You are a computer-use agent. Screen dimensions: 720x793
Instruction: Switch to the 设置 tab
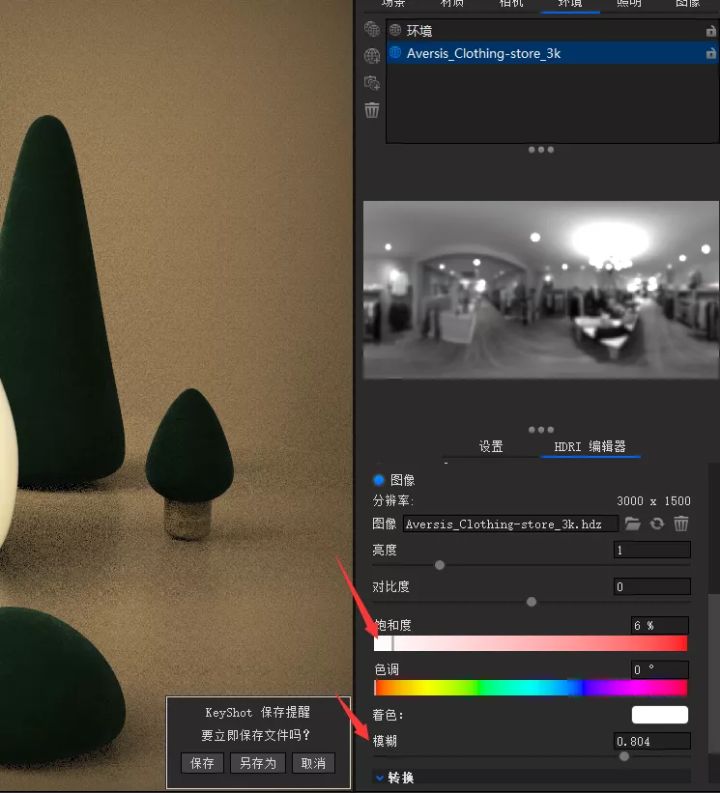click(490, 447)
